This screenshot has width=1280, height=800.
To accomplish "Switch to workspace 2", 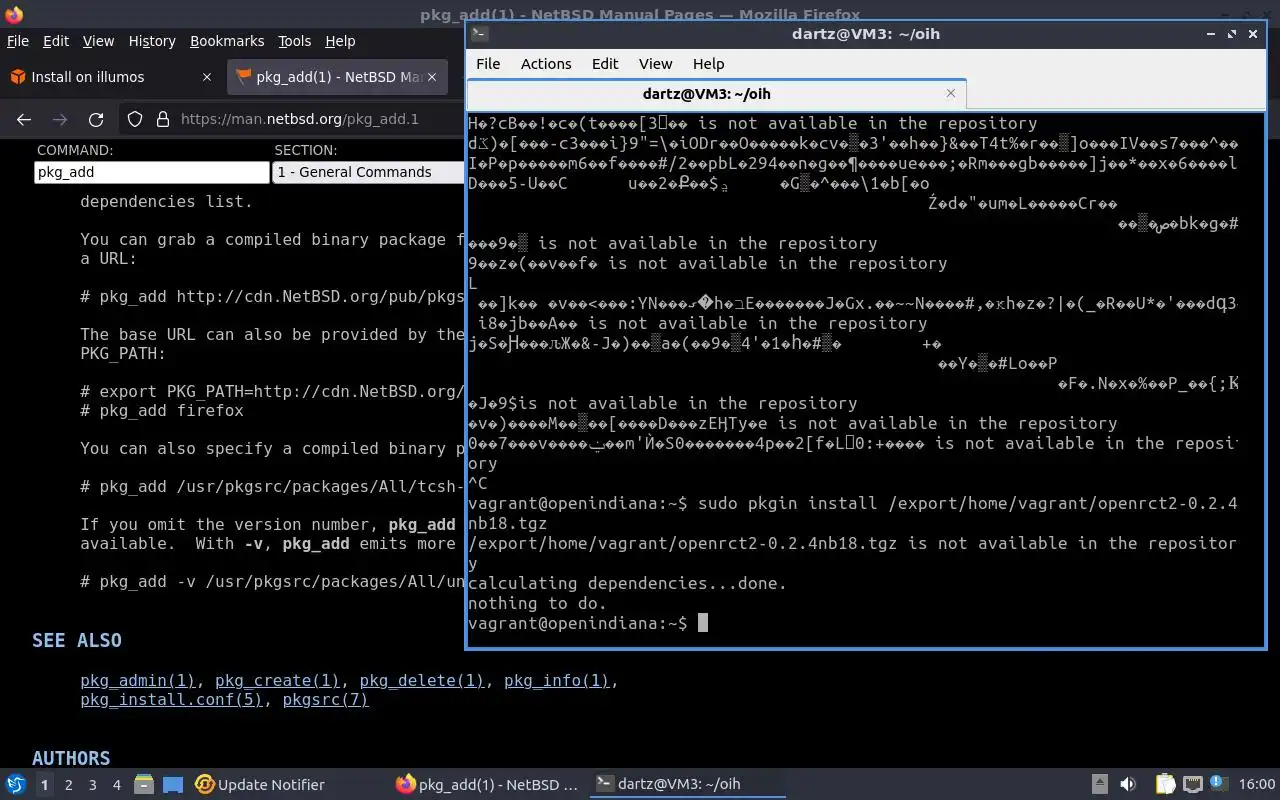I will 68,785.
